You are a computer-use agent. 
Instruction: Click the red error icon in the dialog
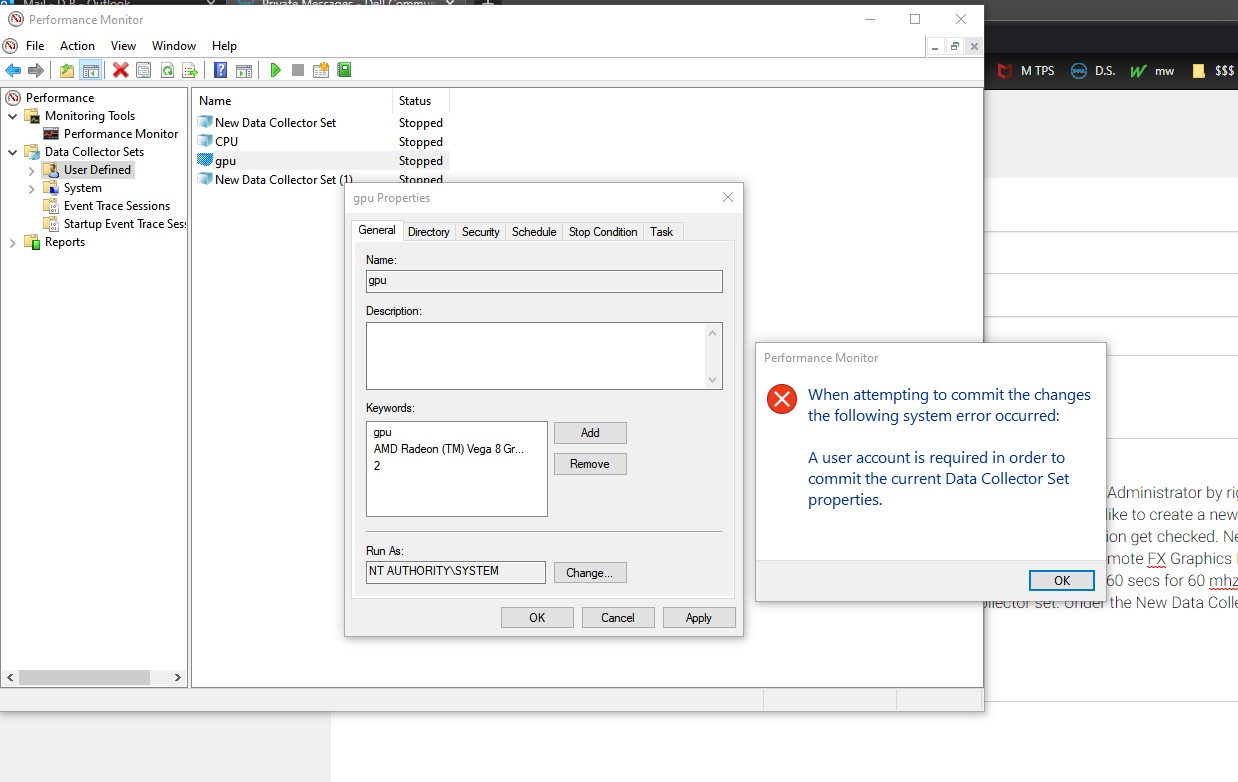coord(781,399)
